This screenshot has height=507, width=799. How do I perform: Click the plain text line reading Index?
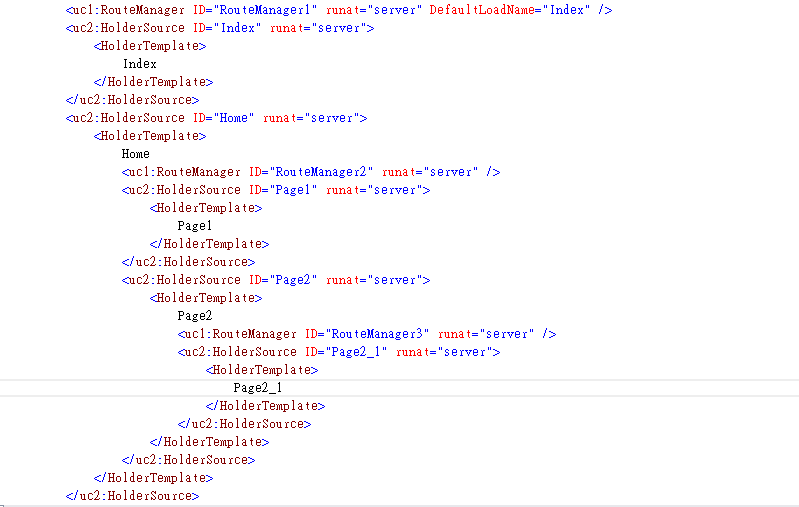coord(140,64)
